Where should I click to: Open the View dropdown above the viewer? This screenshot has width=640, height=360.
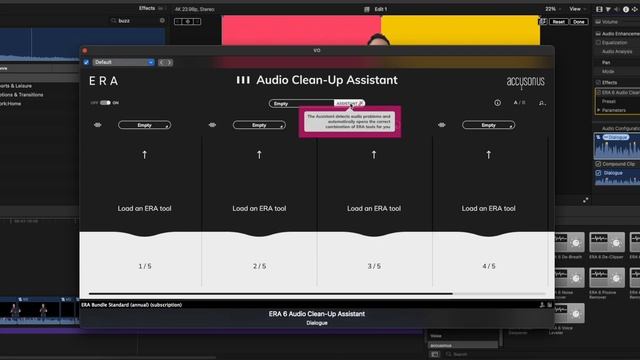click(x=577, y=9)
